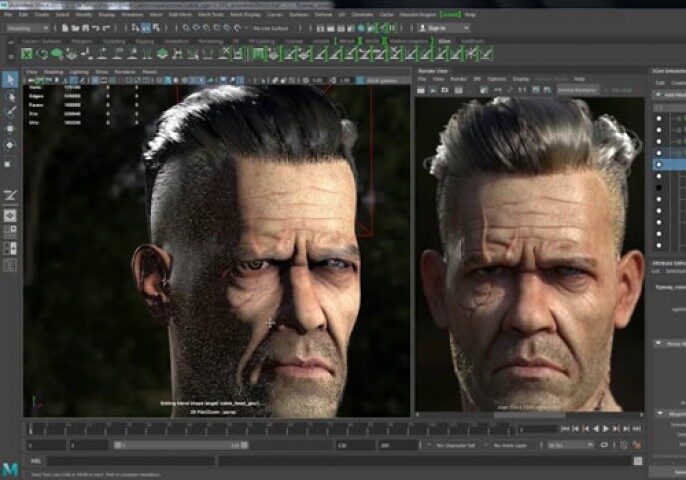
Task: Activate the Rotate tool in toolbox
Action: click(10, 145)
